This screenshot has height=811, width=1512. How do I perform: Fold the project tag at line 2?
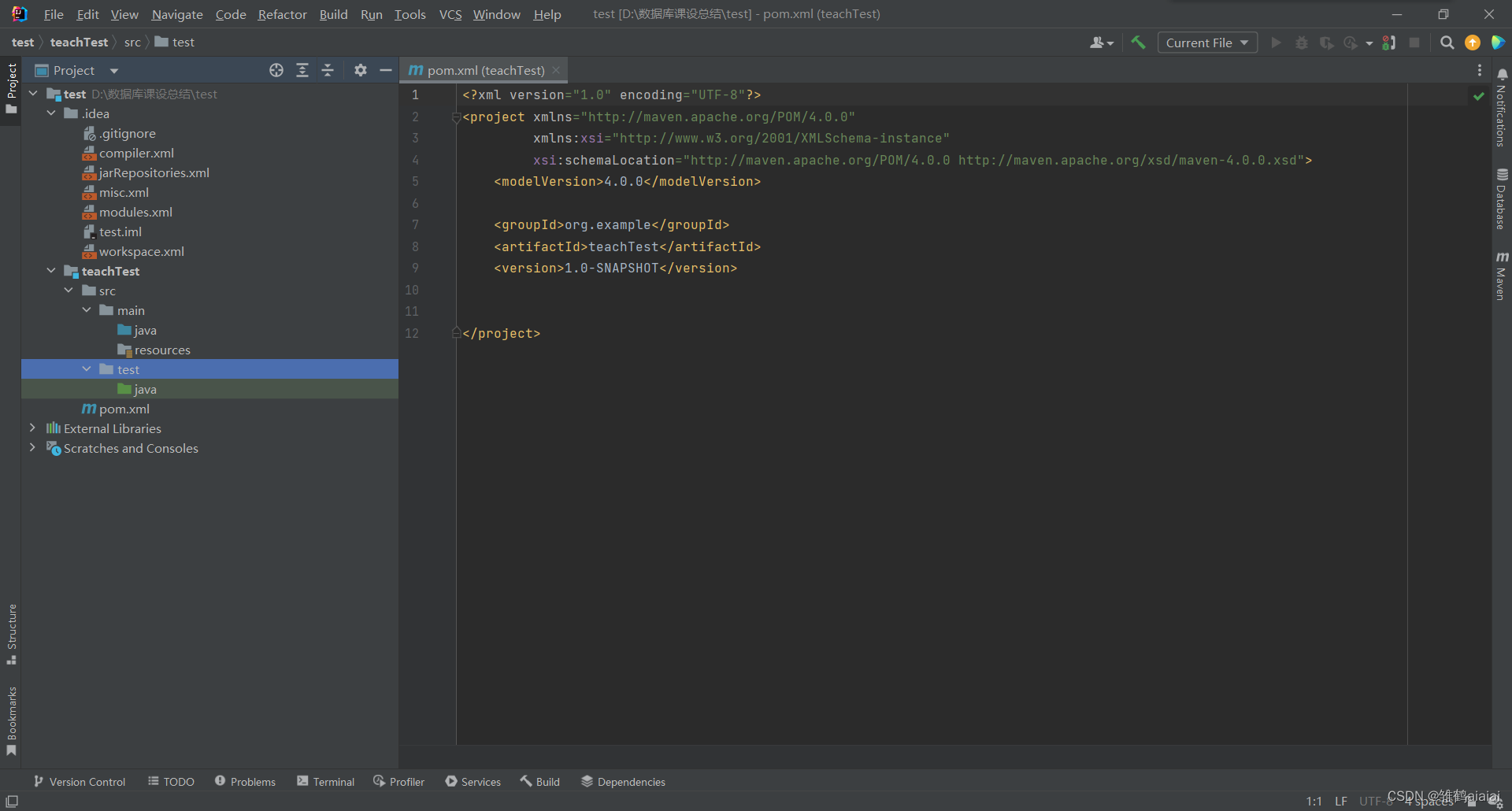coord(456,117)
